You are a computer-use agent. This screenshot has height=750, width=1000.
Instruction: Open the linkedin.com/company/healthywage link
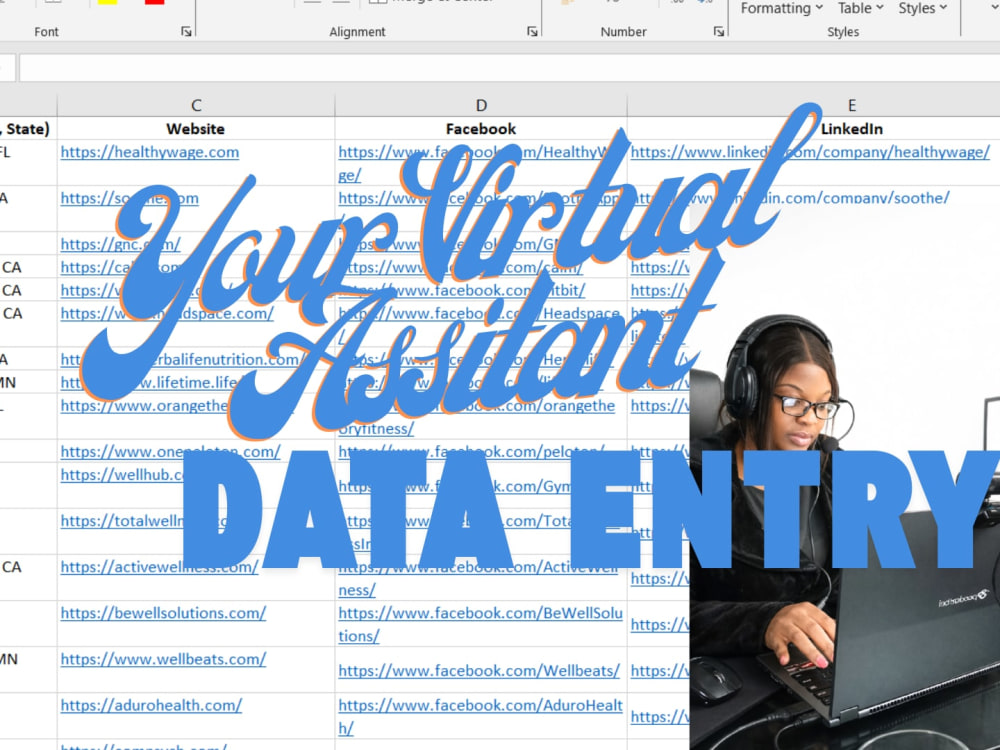coord(810,152)
